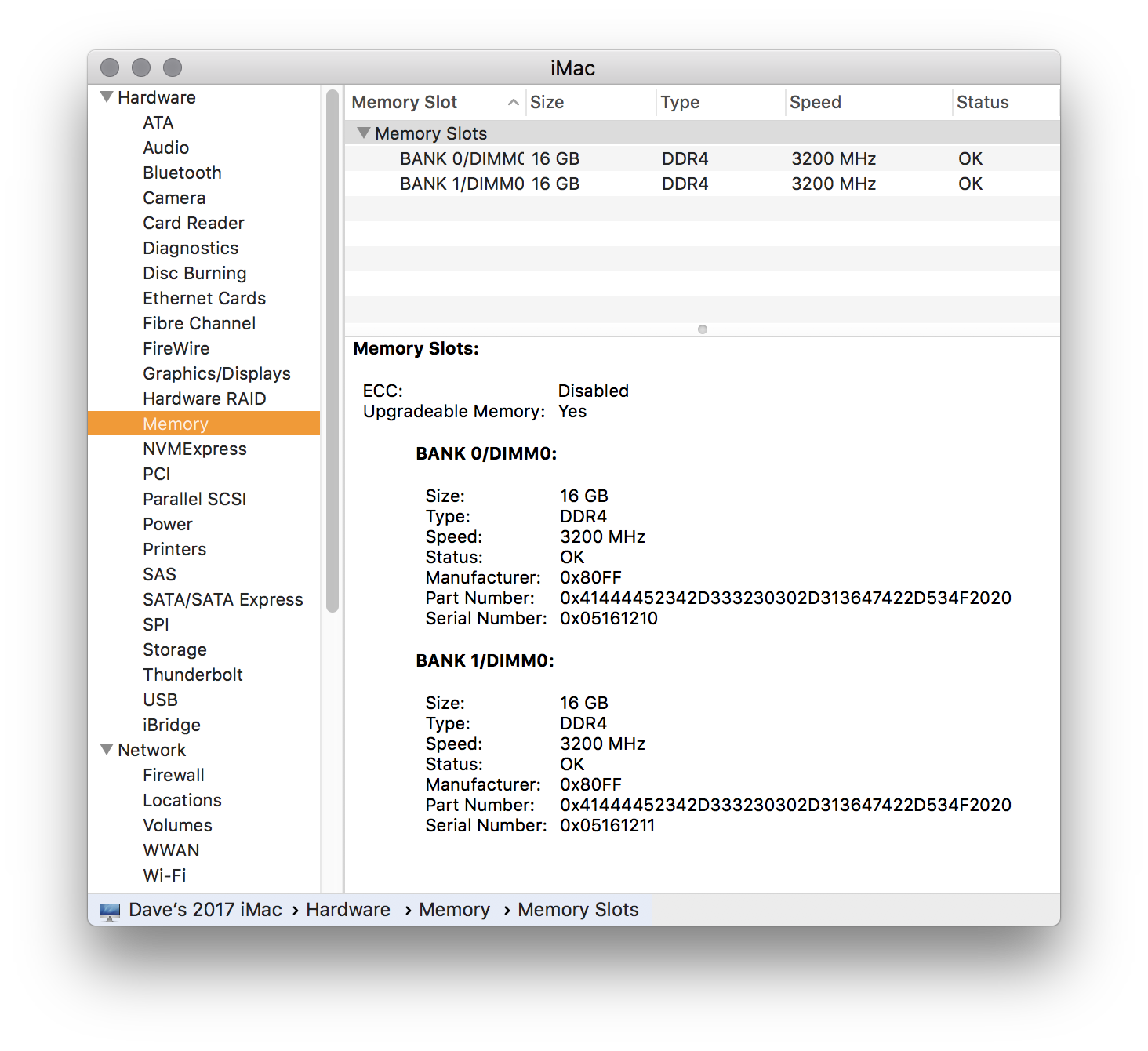The height and width of the screenshot is (1051, 1148).
Task: Go to Memory in the path bar
Action: pyautogui.click(x=454, y=910)
